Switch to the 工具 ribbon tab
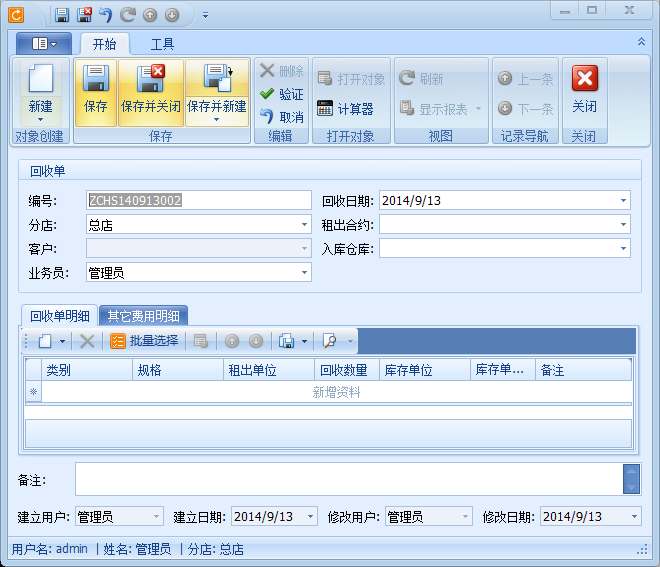 pyautogui.click(x=162, y=44)
